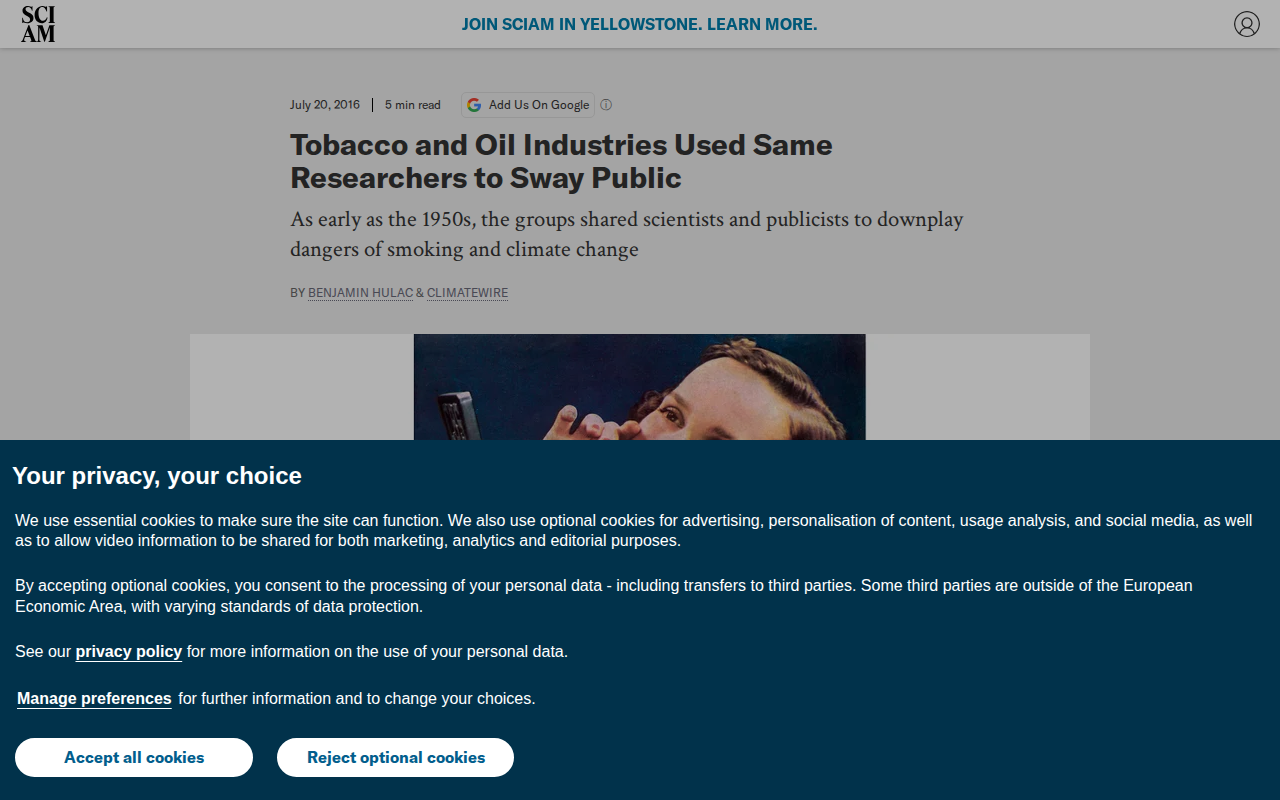Visit the ClimateWire author link
The image size is (1280, 800).
click(467, 293)
